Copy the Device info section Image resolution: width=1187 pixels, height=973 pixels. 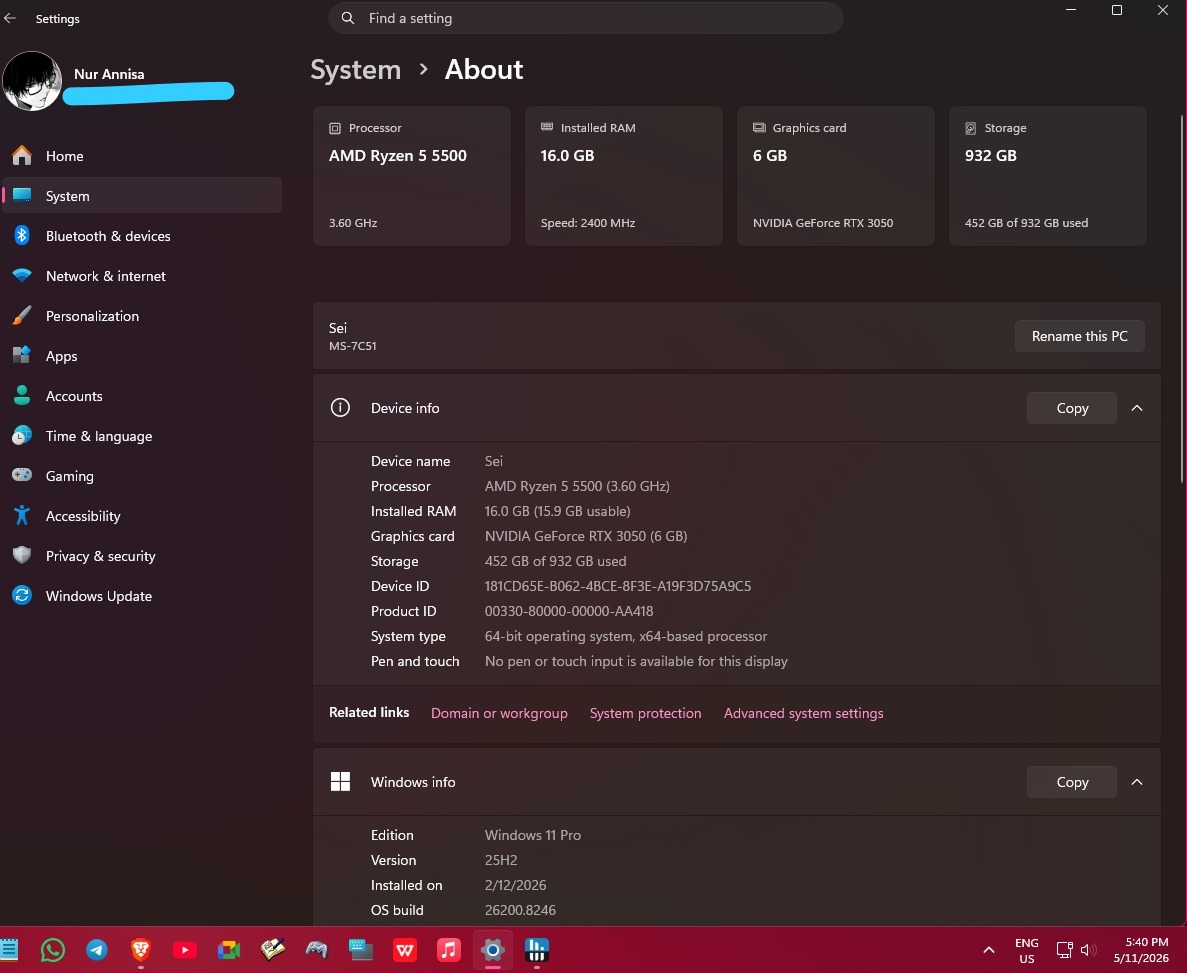1072,408
